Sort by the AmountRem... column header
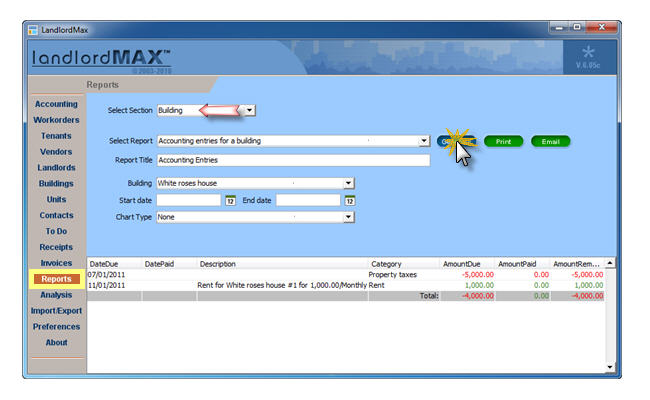The width and height of the screenshot is (650, 400). tap(577, 264)
